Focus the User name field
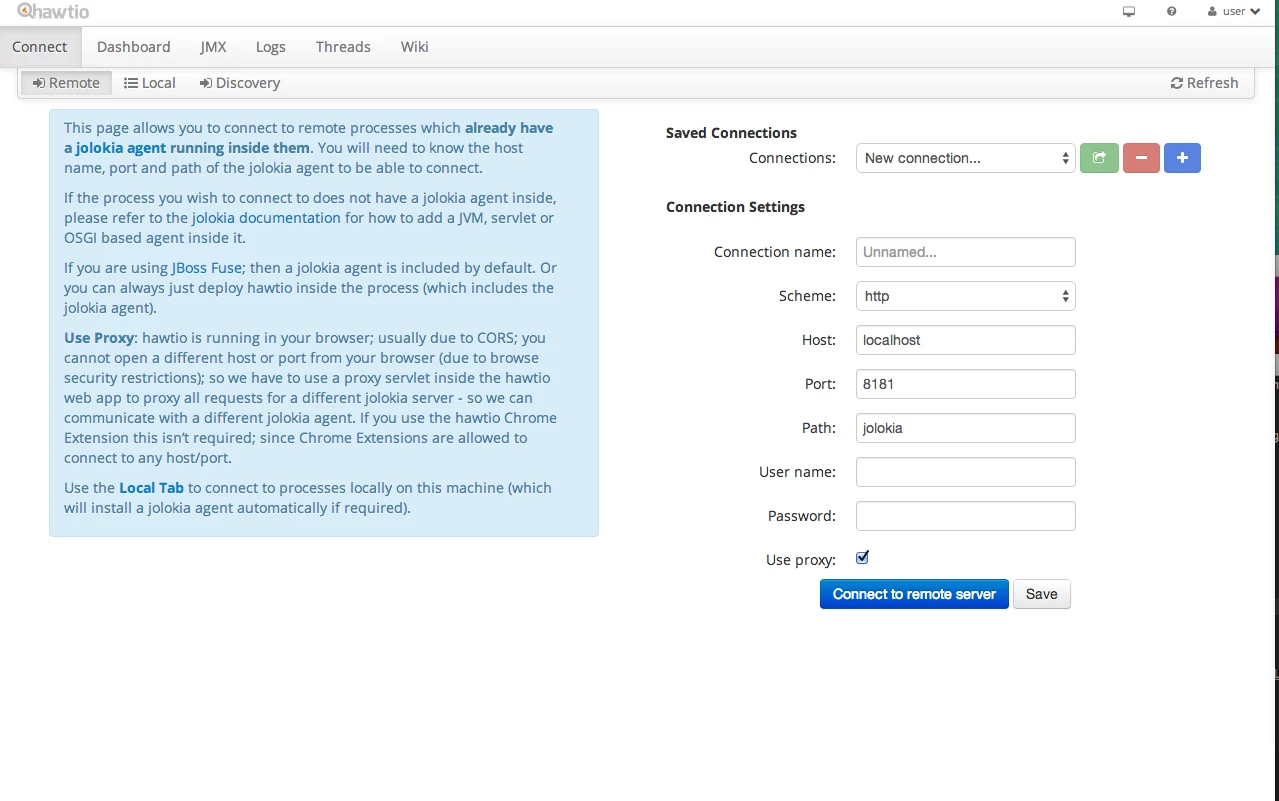This screenshot has width=1279, height=801. click(x=966, y=472)
